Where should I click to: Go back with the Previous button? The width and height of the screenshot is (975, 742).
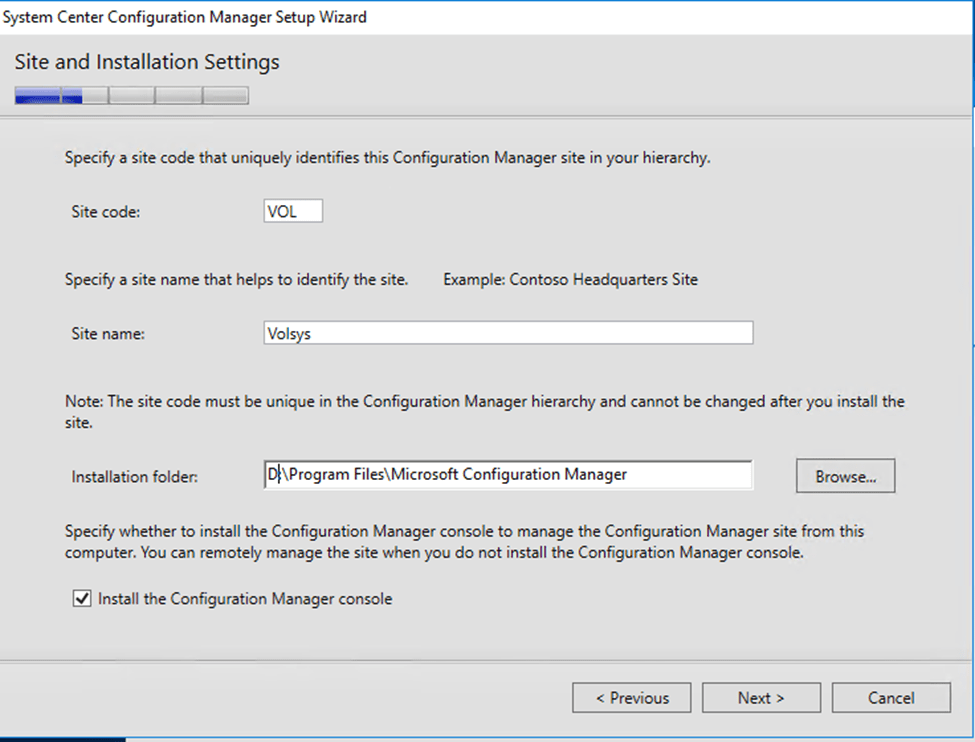(632, 698)
